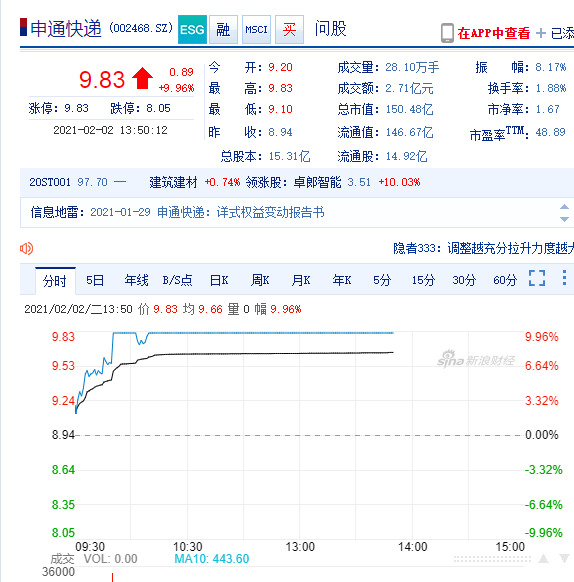This screenshot has width=574, height=582.
Task: Click the 融 margin trading badge
Action: click(223, 30)
